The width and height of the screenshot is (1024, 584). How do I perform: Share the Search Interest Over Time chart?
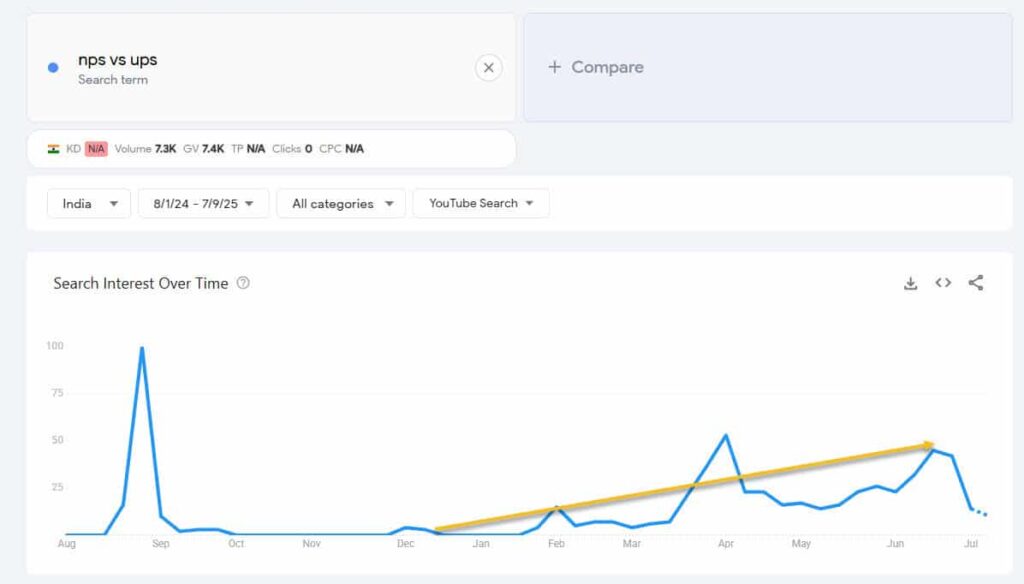pyautogui.click(x=976, y=283)
